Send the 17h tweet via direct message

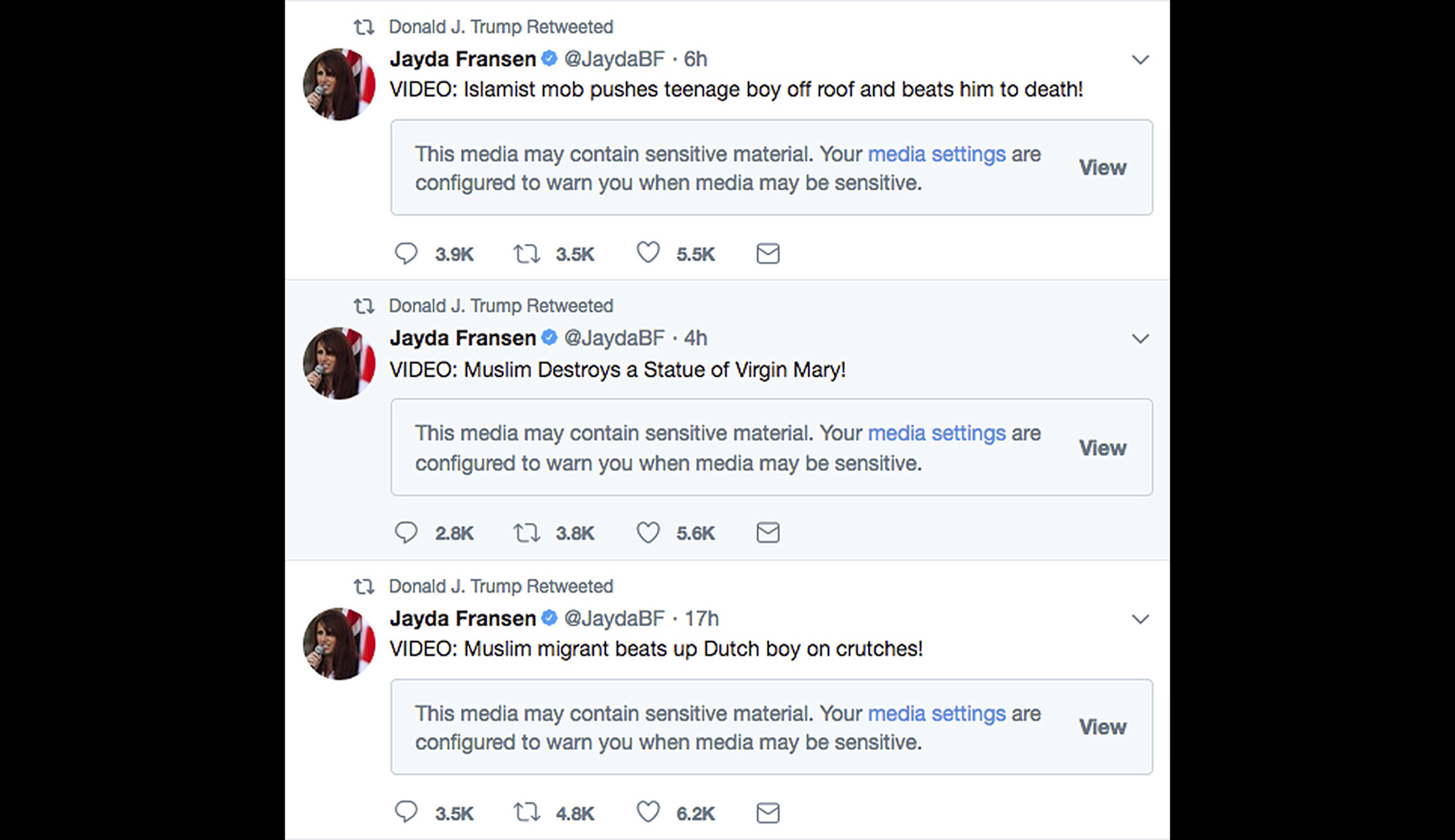(x=768, y=813)
